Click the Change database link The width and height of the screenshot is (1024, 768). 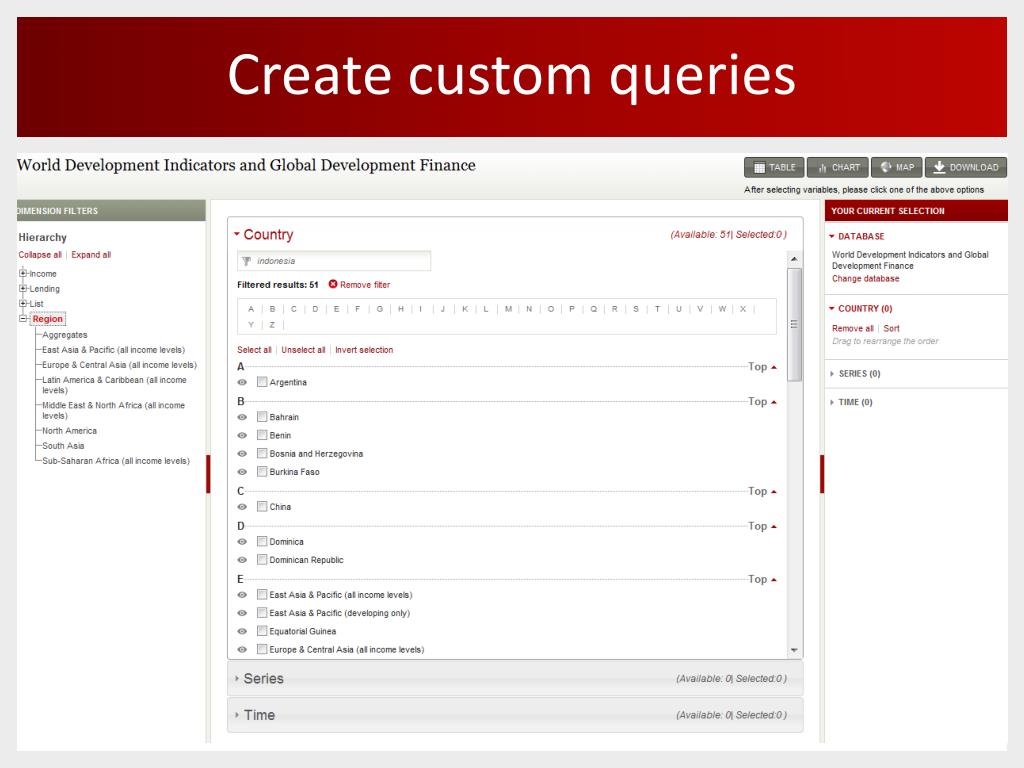point(865,279)
